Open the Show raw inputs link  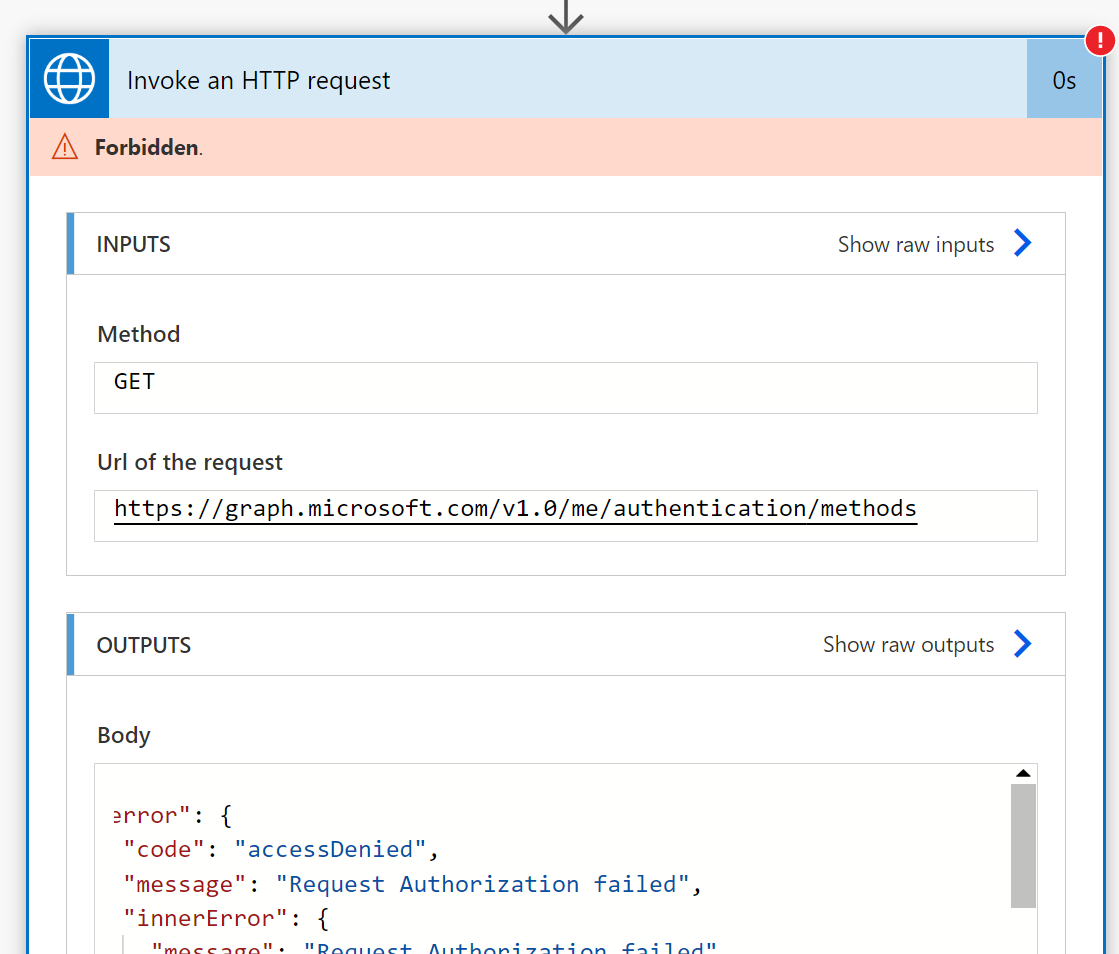916,244
